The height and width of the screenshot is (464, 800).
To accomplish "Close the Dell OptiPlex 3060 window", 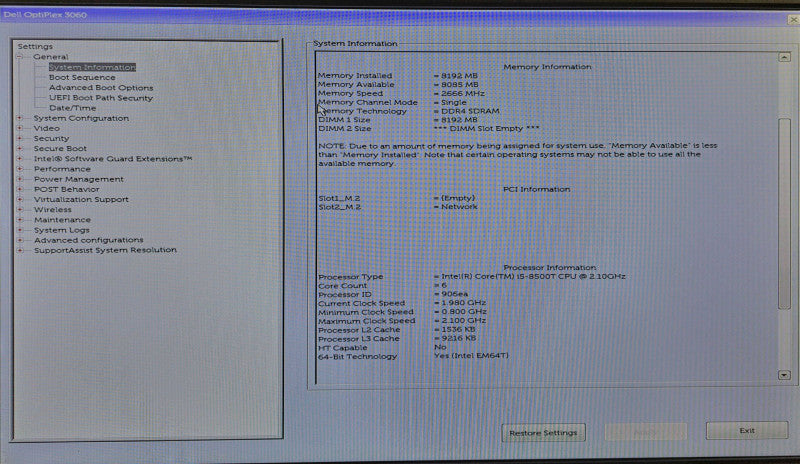I will pos(793,19).
